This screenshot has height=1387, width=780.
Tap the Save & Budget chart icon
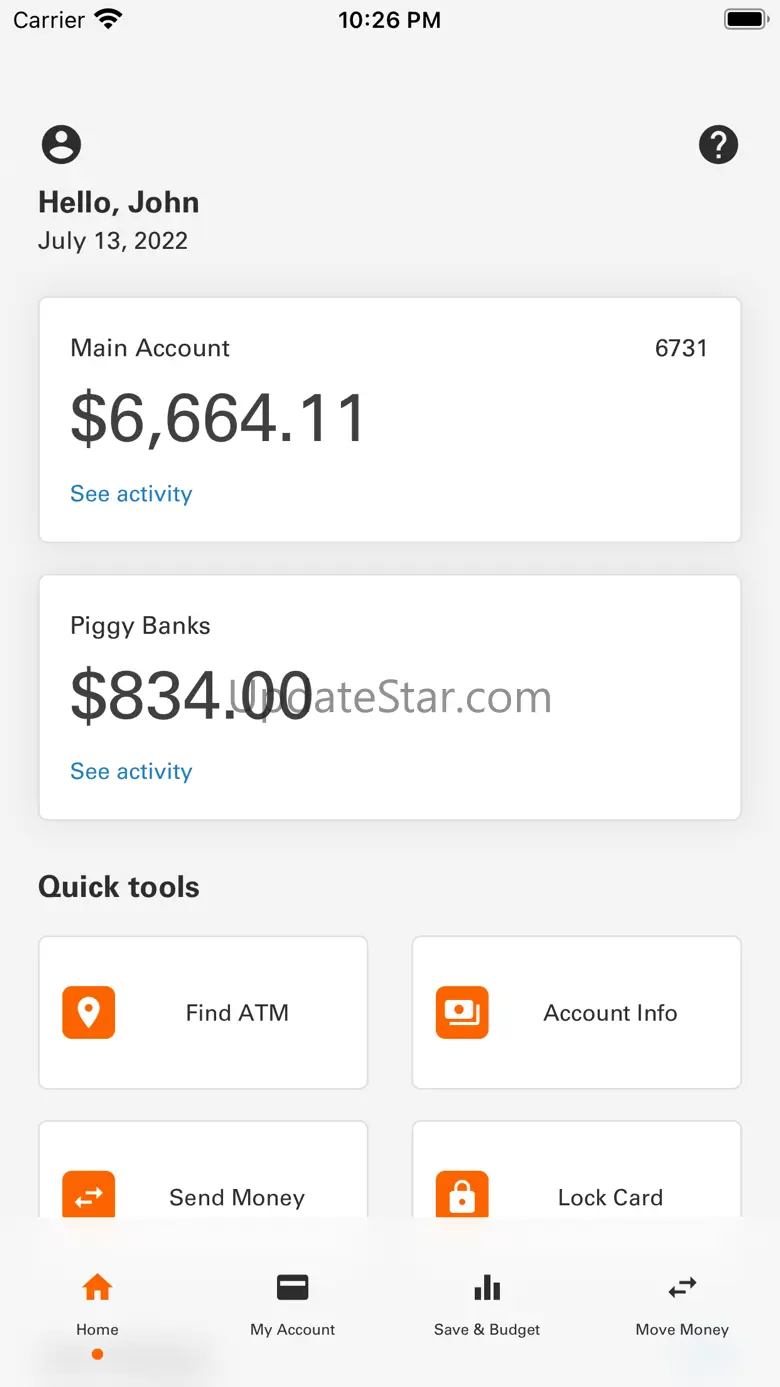[487, 1287]
